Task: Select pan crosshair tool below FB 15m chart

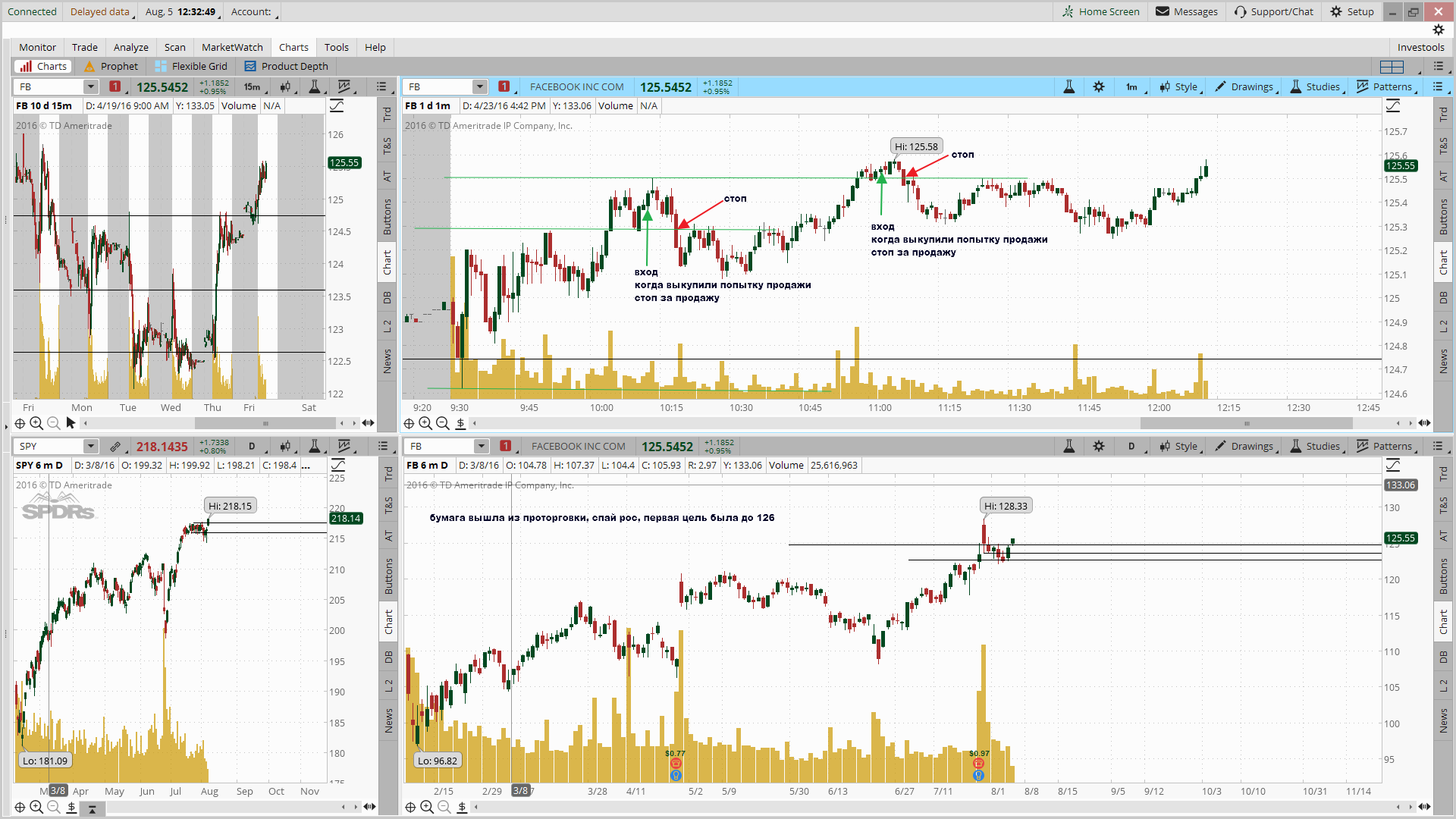Action: (20, 423)
